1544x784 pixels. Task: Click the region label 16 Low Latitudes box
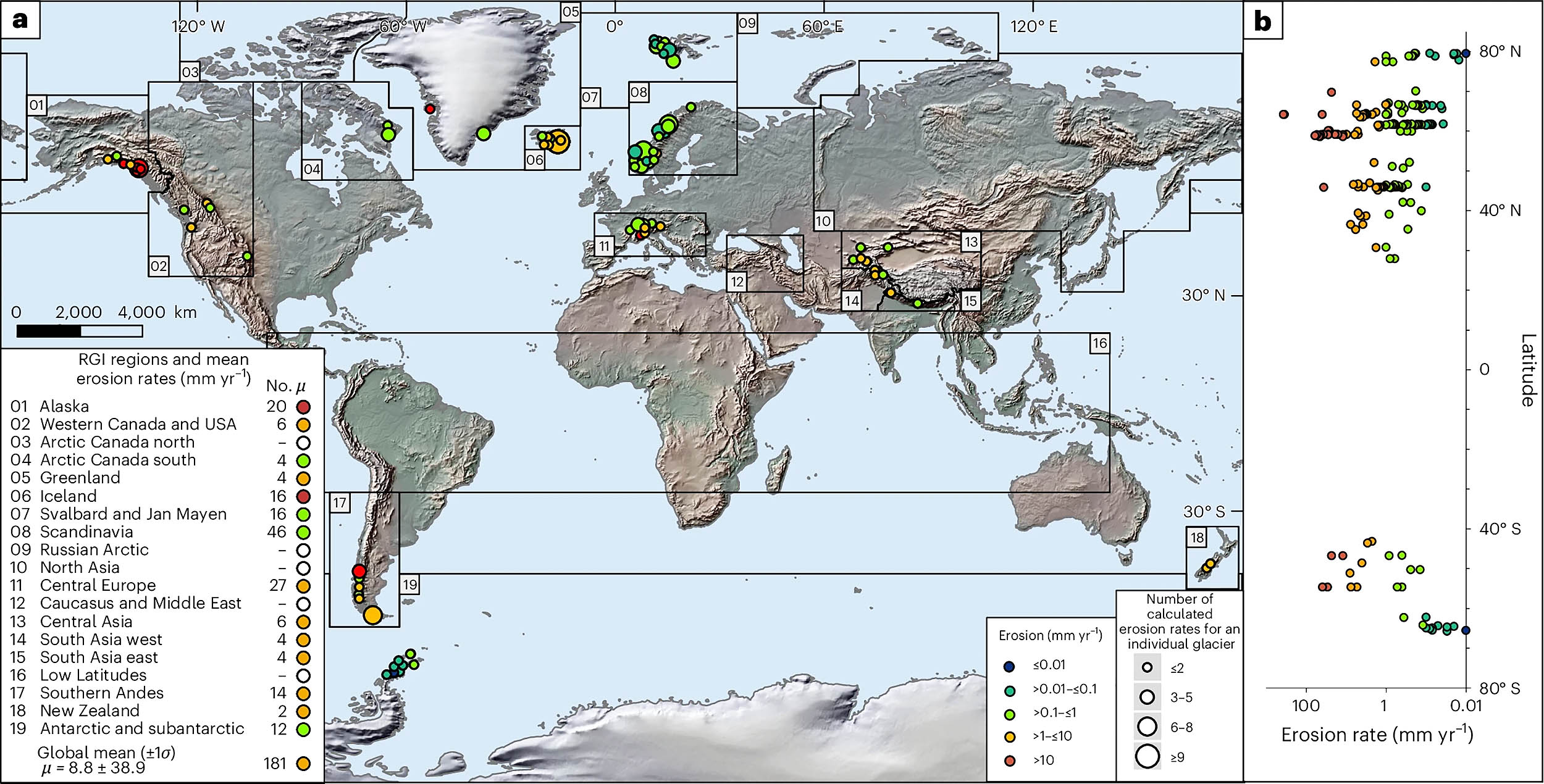tap(1100, 343)
